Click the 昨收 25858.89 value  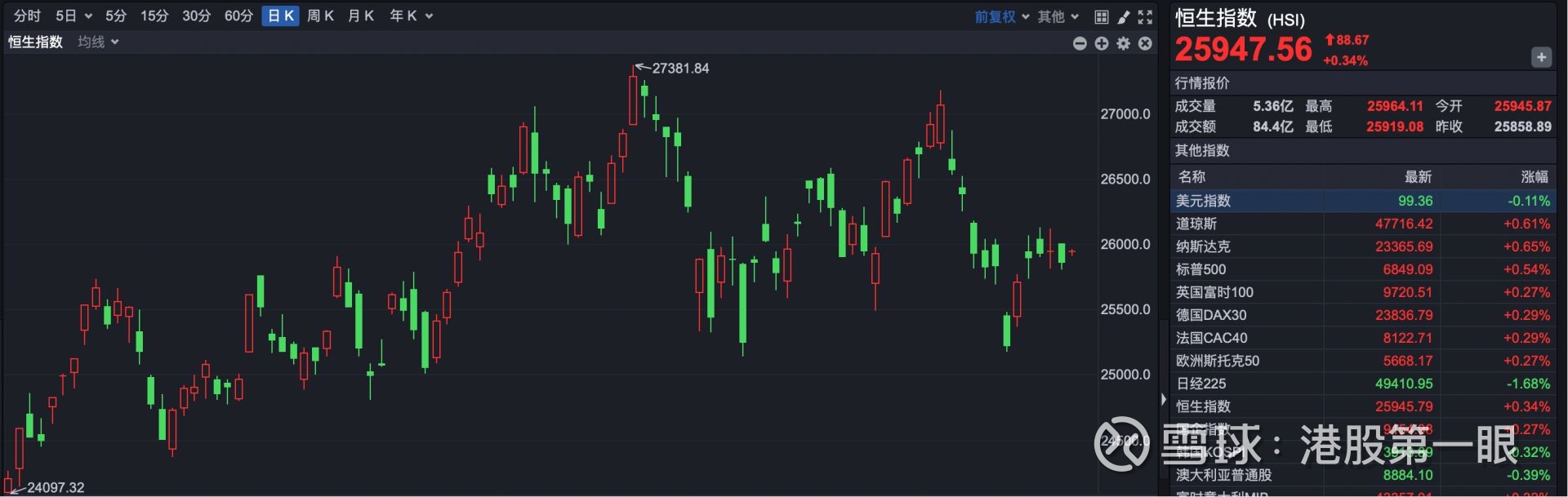[1523, 126]
